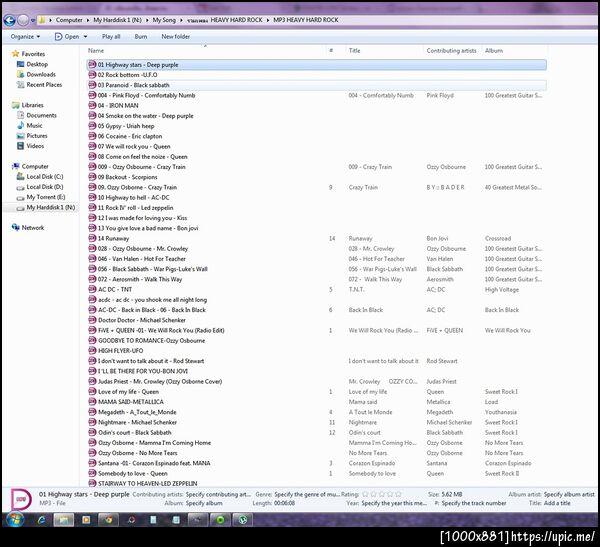The height and width of the screenshot is (547, 600).
Task: Select My Song in address breadcrumb
Action: pyautogui.click(x=164, y=20)
